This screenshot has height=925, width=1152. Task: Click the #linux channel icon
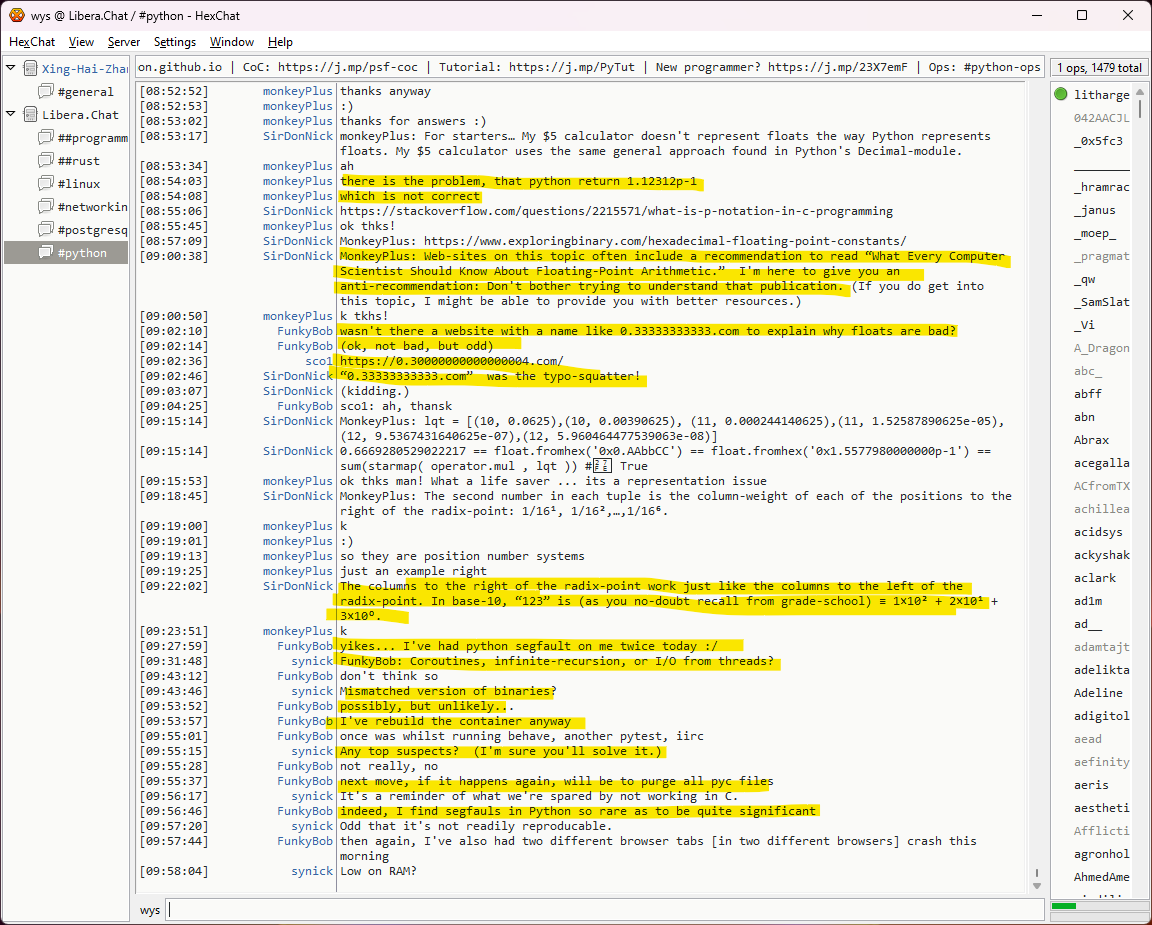(45, 184)
